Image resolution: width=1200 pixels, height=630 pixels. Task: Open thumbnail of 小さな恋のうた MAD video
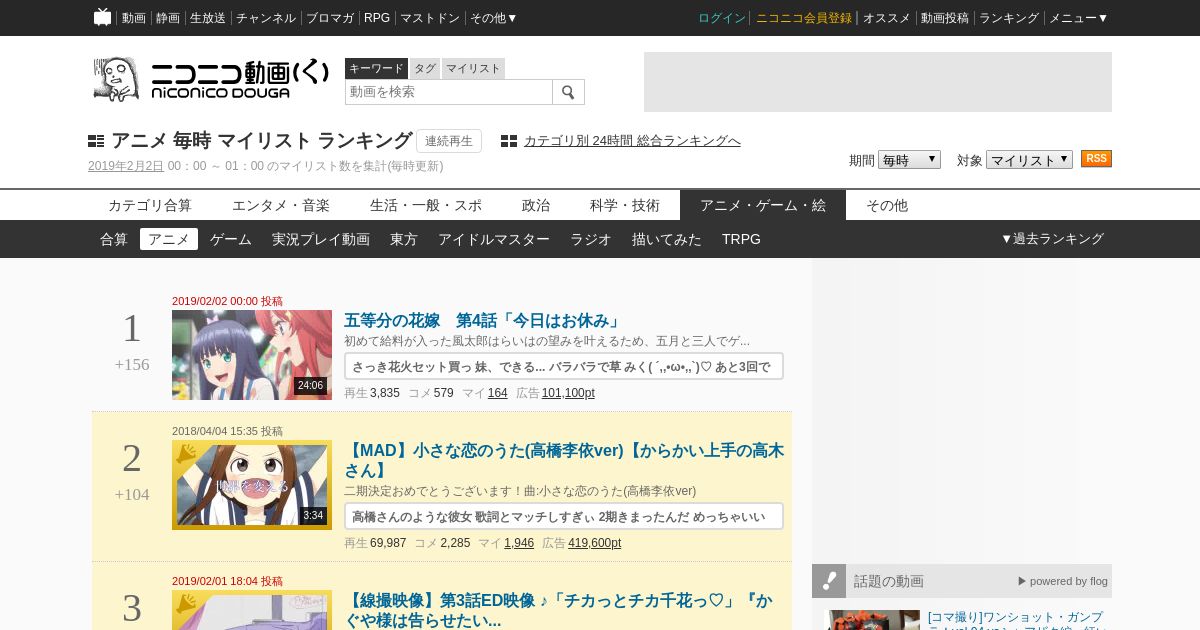(252, 485)
